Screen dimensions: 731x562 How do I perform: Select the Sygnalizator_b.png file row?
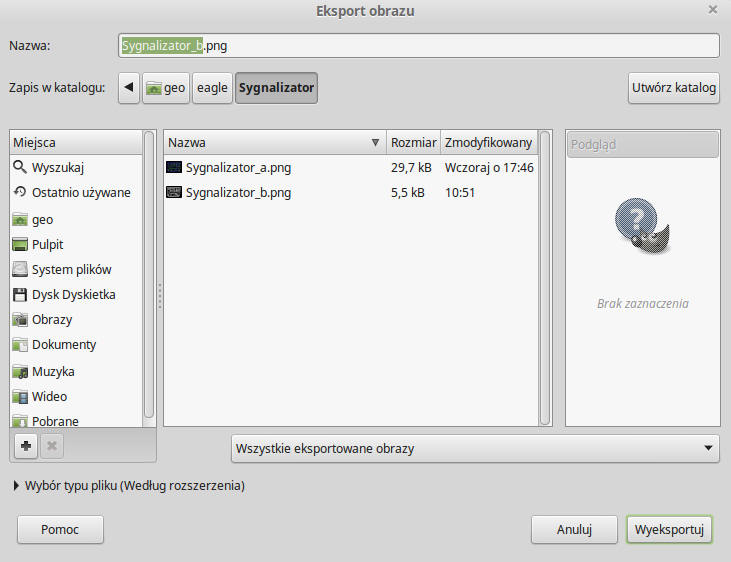(238, 193)
